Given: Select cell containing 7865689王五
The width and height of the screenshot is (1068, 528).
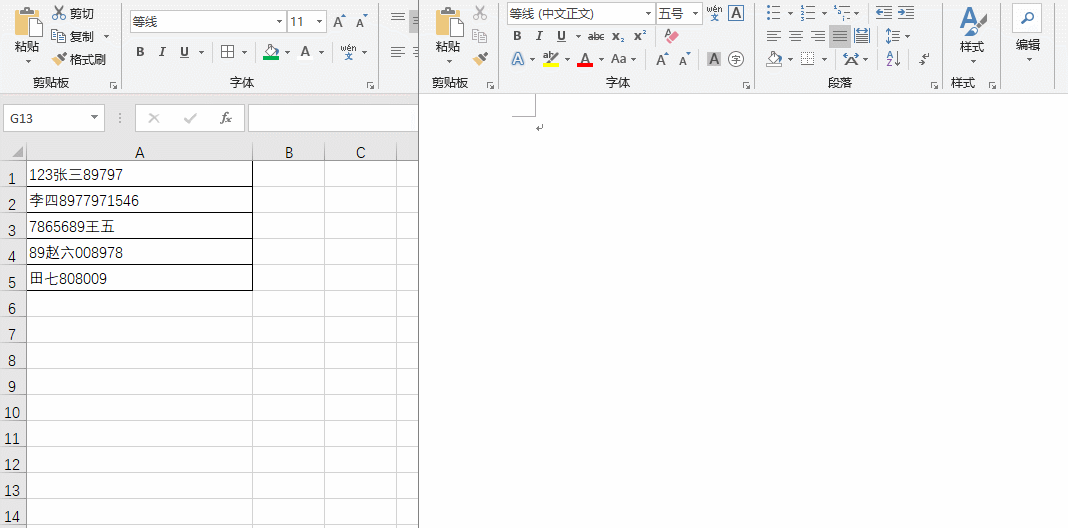Looking at the screenshot, I should 140,226.
